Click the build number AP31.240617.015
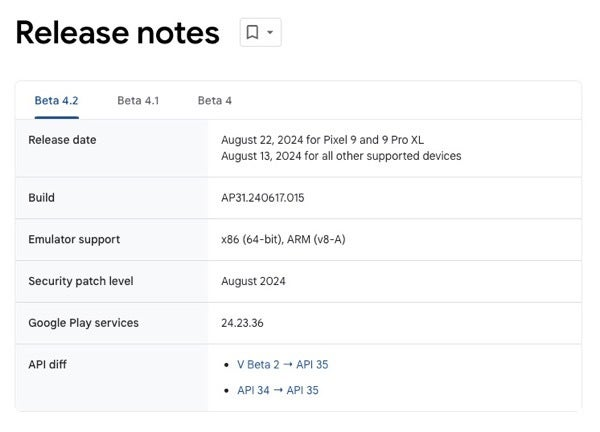This screenshot has width=600, height=432. click(263, 198)
